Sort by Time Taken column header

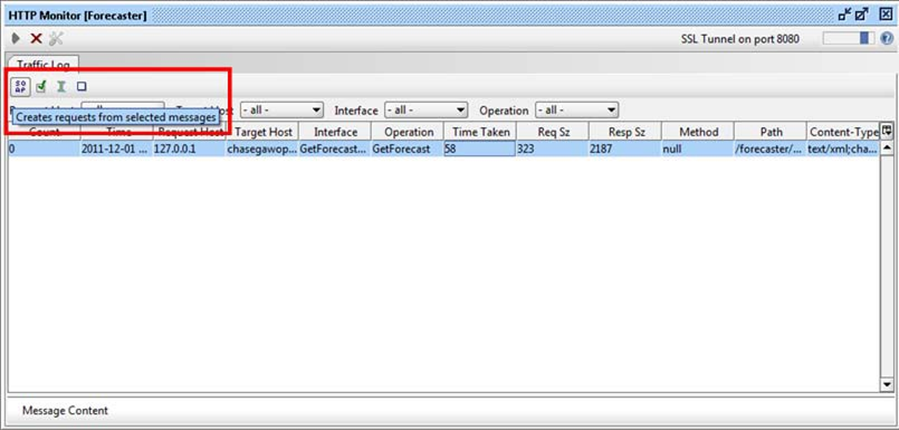[480, 132]
